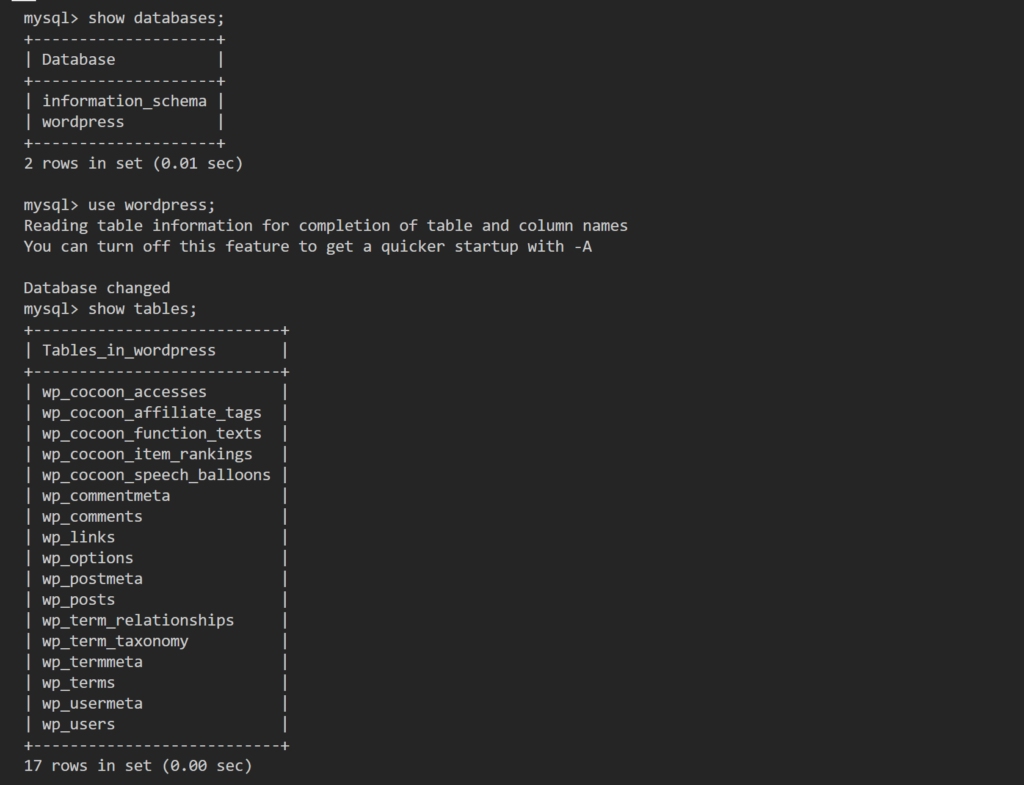Viewport: 1024px width, 785px height.
Task: Click the wp_links table name
Action: (x=78, y=538)
